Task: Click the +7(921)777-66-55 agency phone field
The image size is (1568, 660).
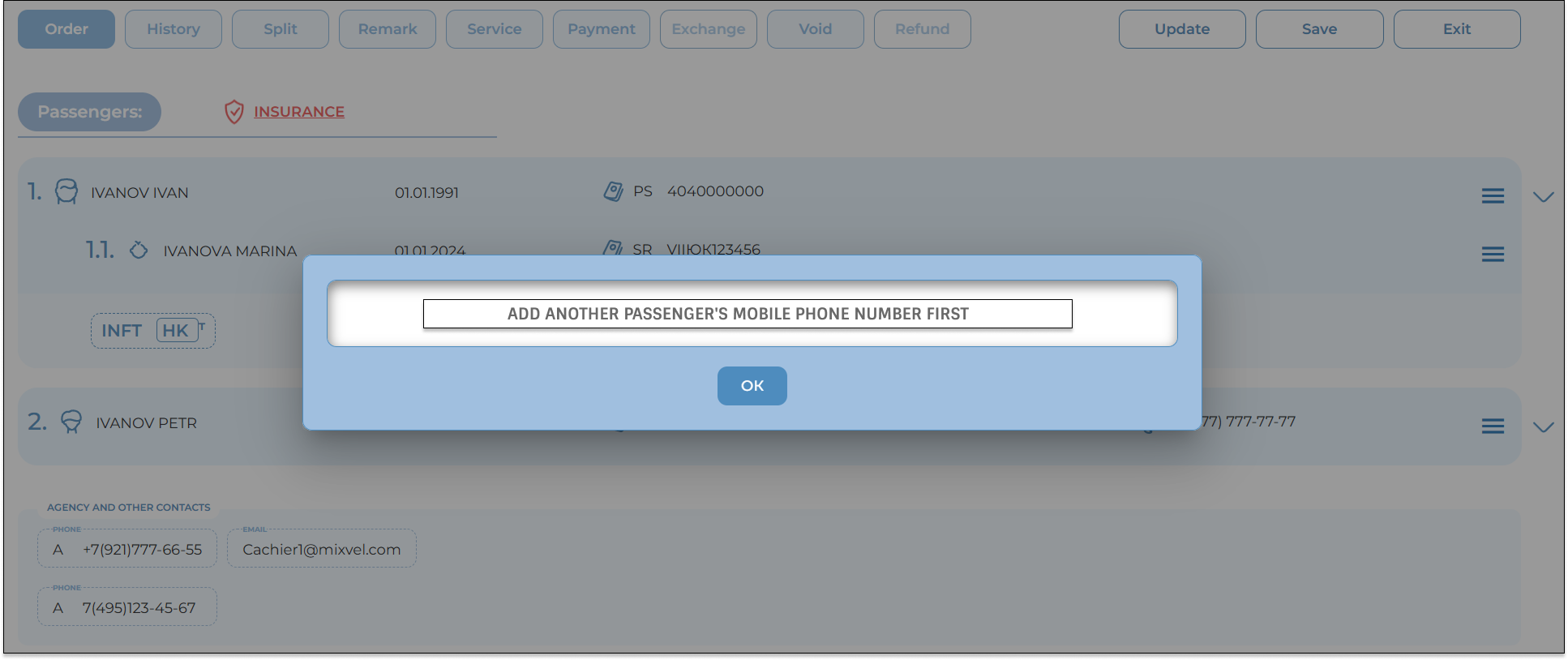Action: pos(127,549)
